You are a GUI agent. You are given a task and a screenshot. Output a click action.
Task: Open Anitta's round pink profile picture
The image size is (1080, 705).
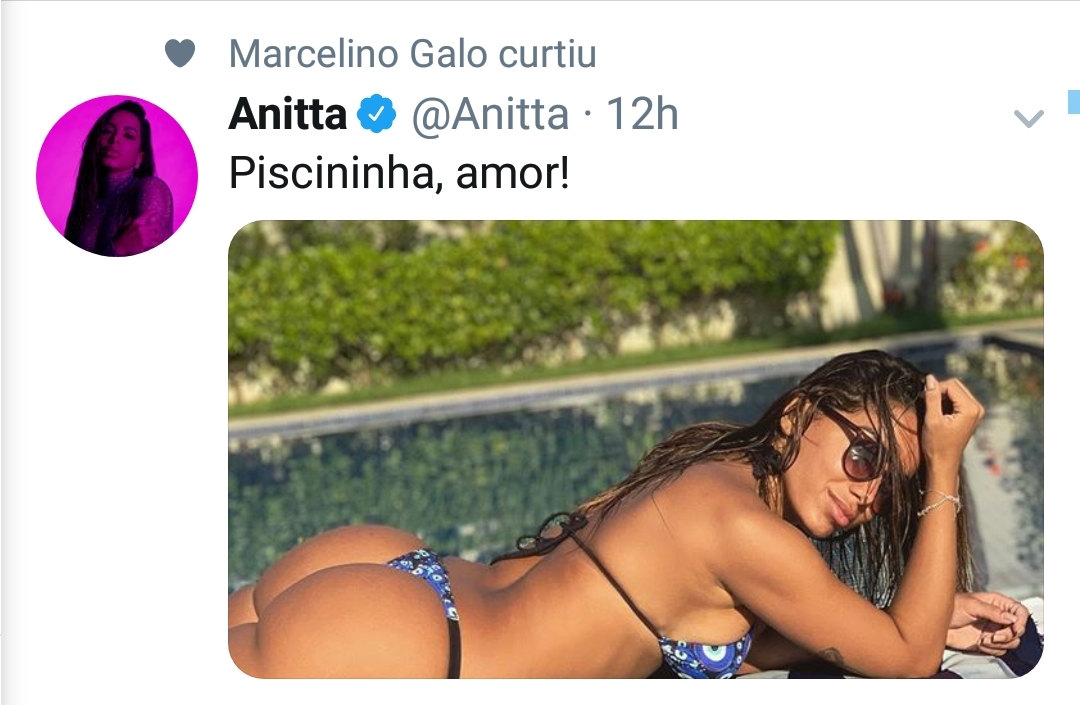pyautogui.click(x=117, y=176)
